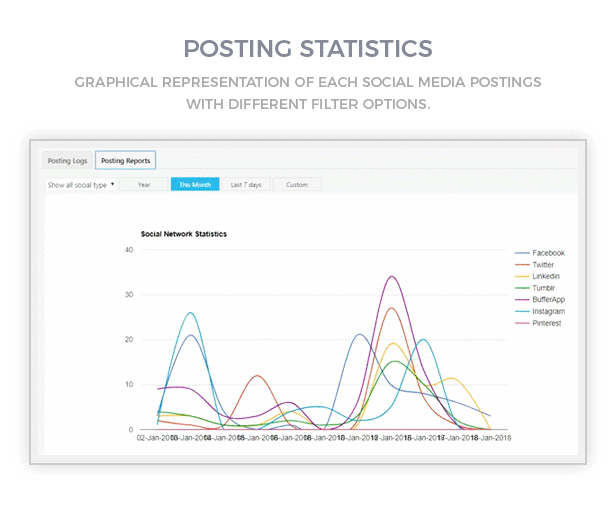The width and height of the screenshot is (616, 505).
Task: Click the 'Social Network Statistics' chart title
Action: pos(184,234)
